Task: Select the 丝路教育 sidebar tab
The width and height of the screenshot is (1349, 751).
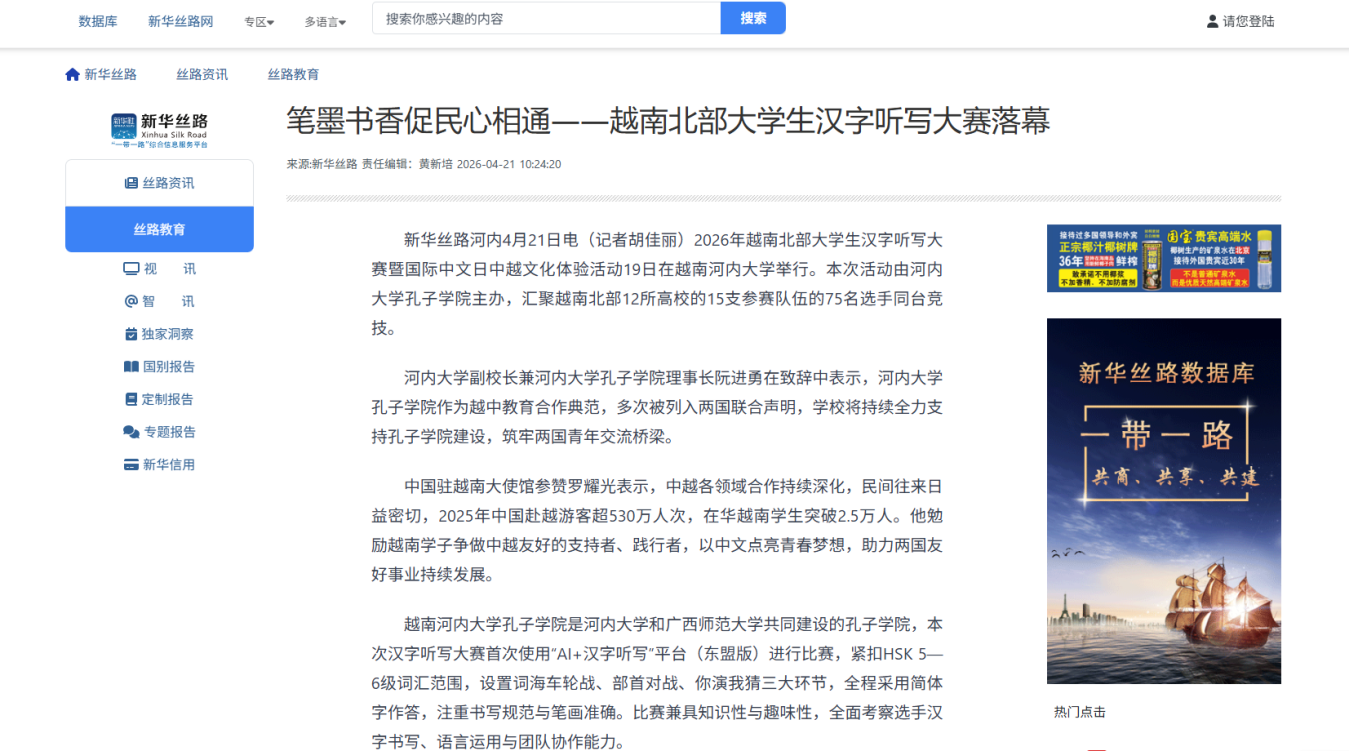Action: 159,230
